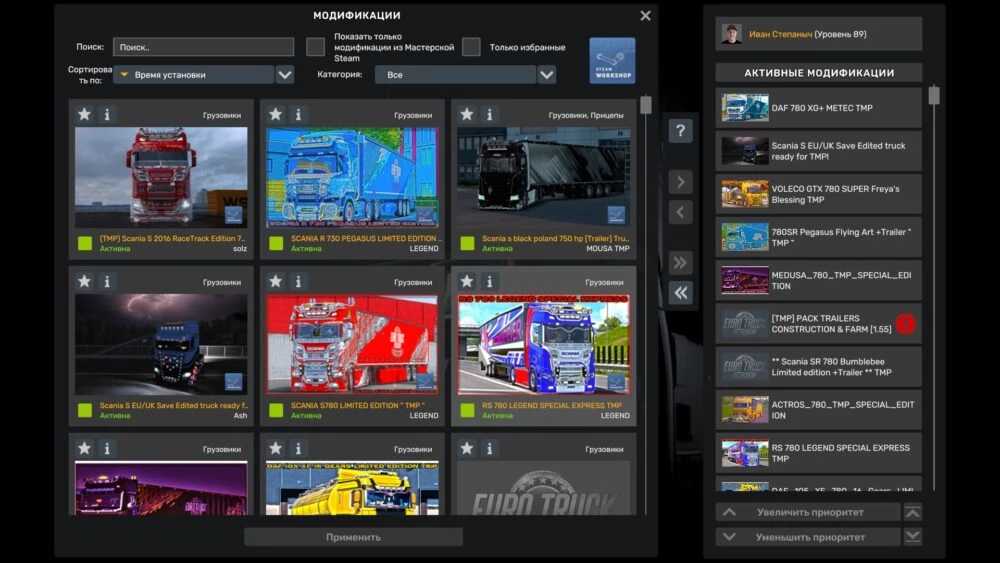This screenshot has width=1000, height=563.
Task: Click double right arrow to activate all
Action: pyautogui.click(x=680, y=263)
